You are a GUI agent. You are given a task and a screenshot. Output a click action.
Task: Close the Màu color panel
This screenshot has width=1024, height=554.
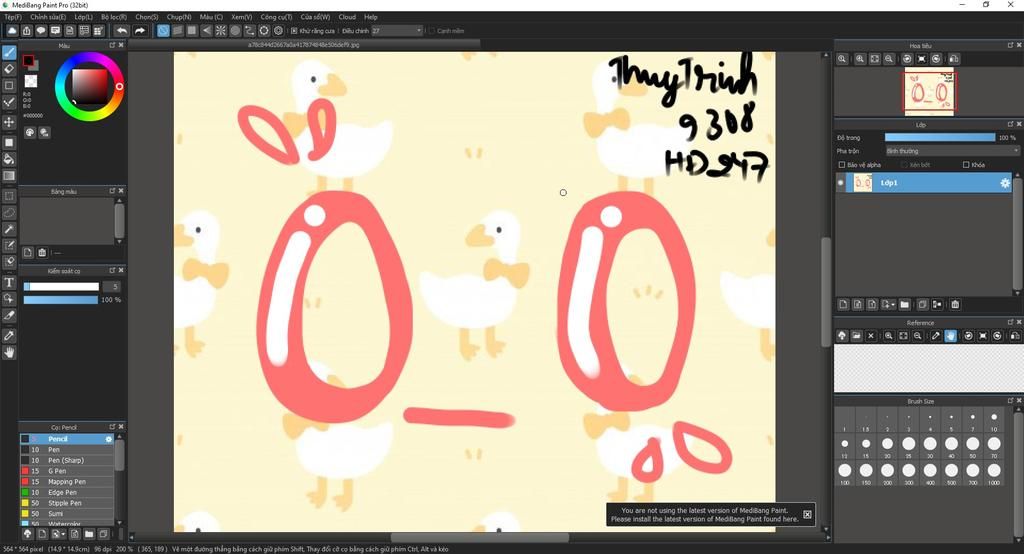click(121, 46)
